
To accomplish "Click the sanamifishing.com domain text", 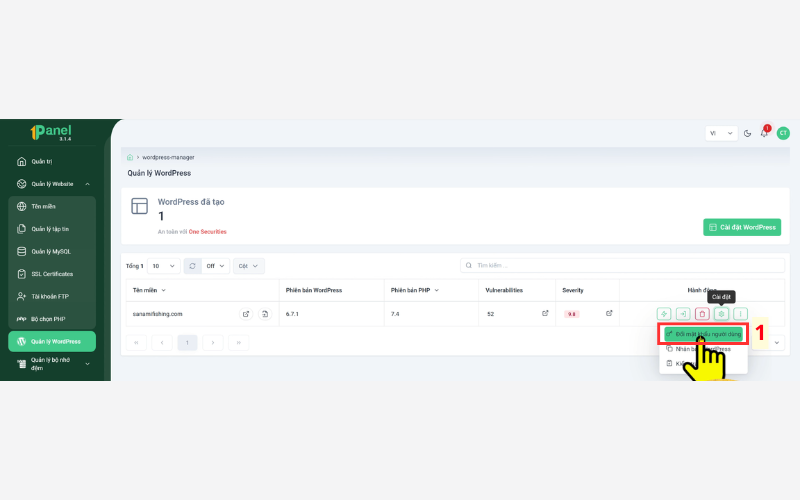I will point(157,314).
